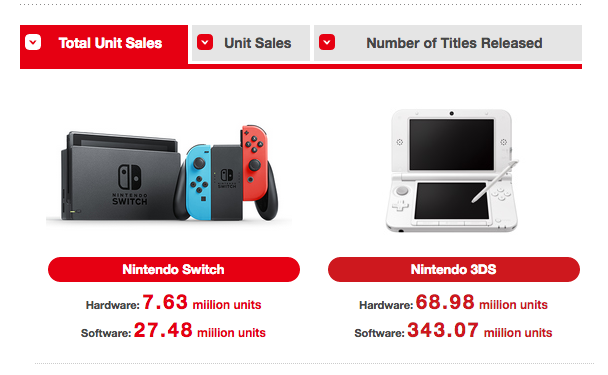
Task: Click the Nintendo 3DS red label button
Action: (x=454, y=270)
